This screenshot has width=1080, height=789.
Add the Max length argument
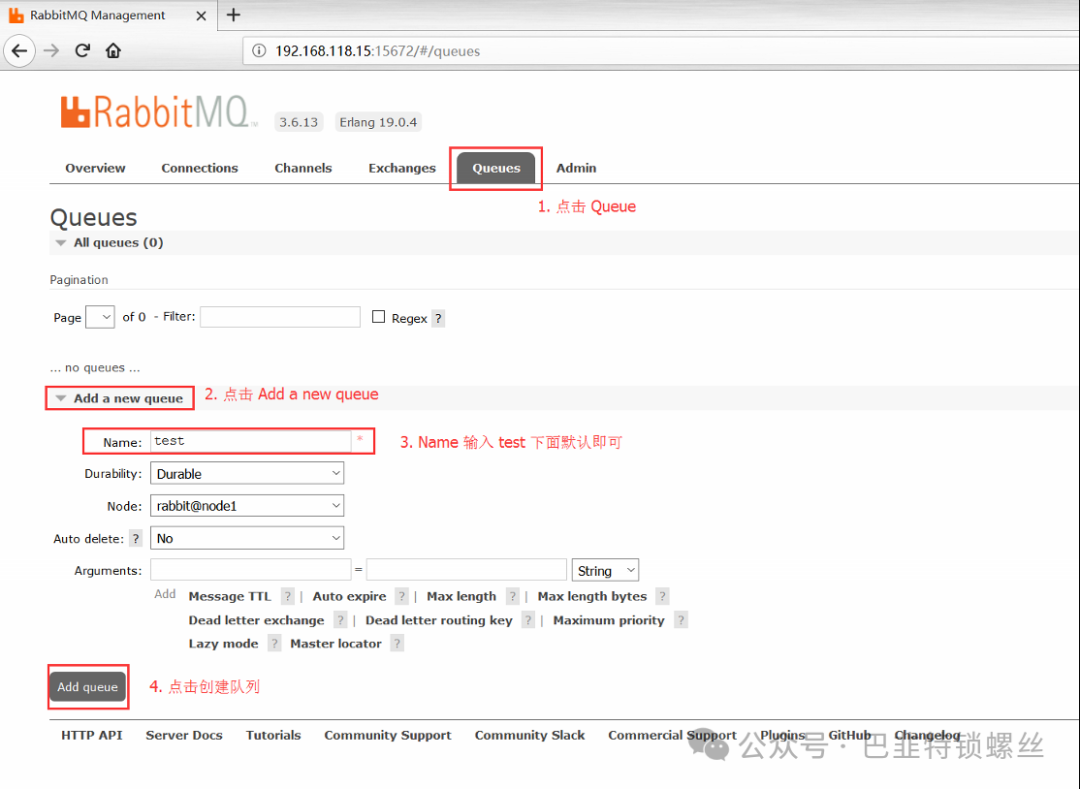pyautogui.click(x=461, y=596)
